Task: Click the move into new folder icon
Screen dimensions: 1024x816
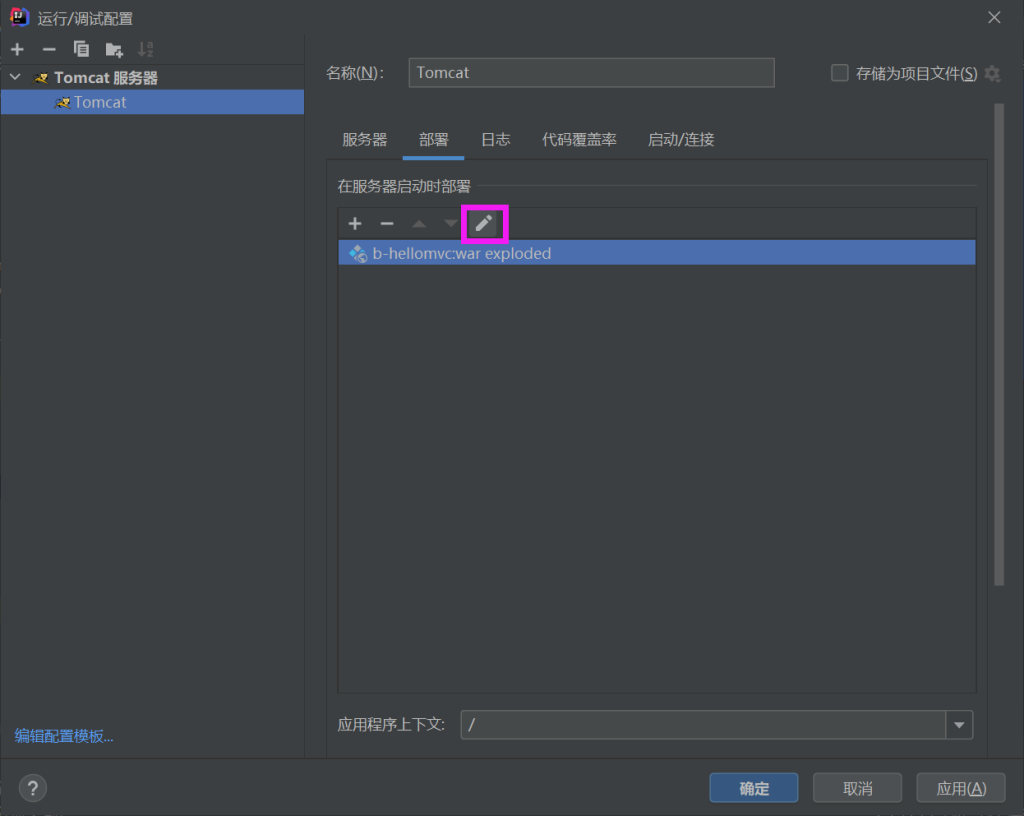Action: 114,49
